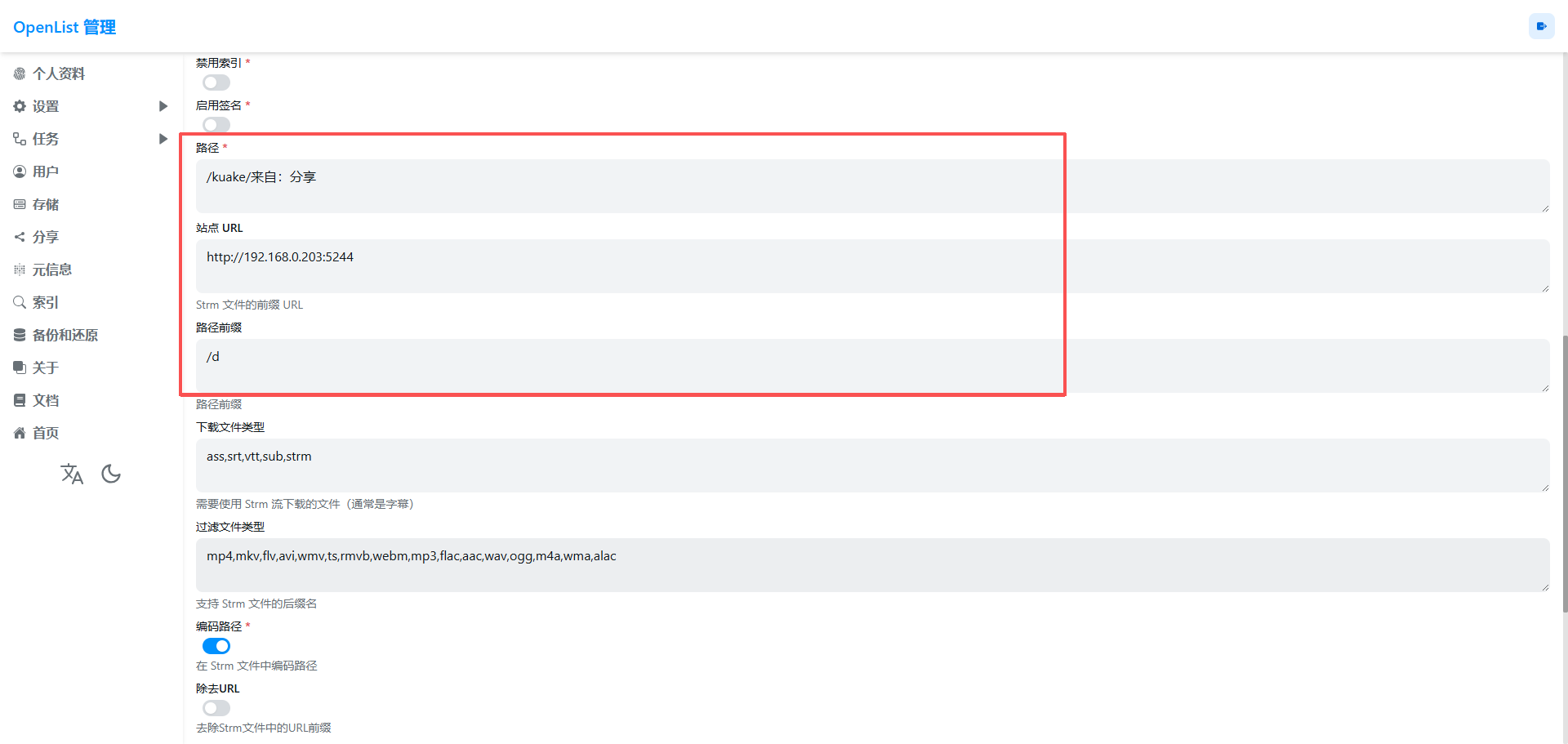Screen dimensions: 1568x744
Task: Switch to dark mode with moon icon
Action: [111, 474]
